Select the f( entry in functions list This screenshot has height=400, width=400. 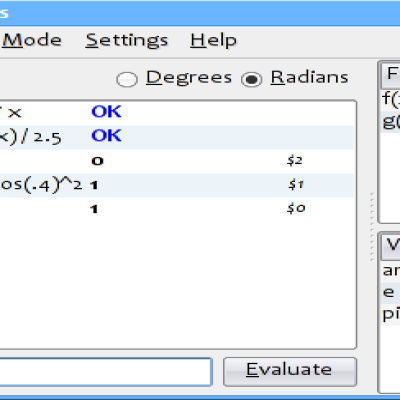pyautogui.click(x=390, y=99)
